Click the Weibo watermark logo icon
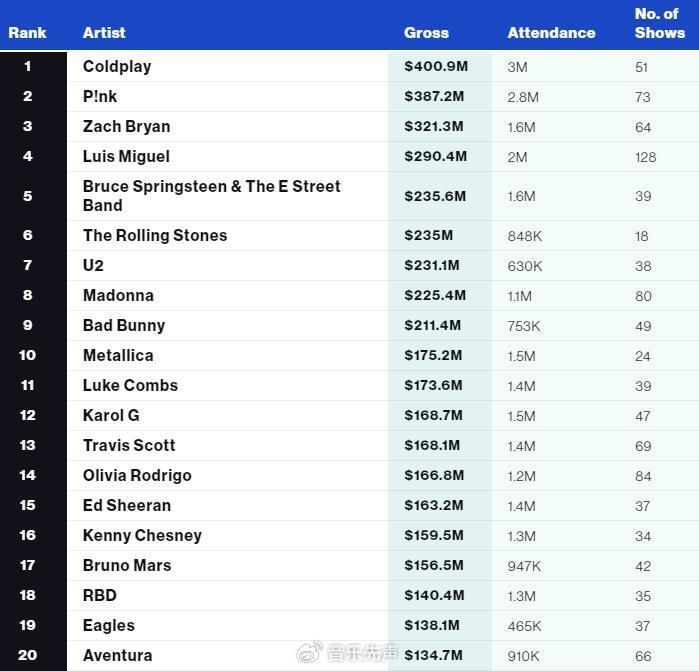 309,652
